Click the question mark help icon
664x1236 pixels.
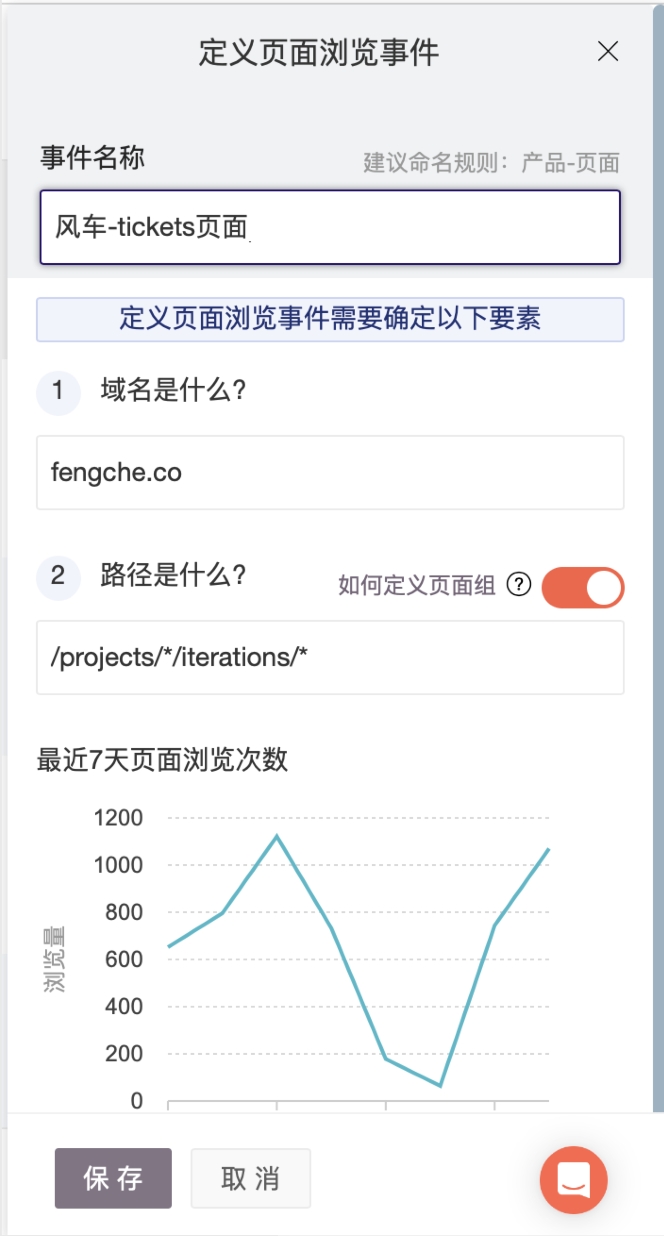coord(518,586)
